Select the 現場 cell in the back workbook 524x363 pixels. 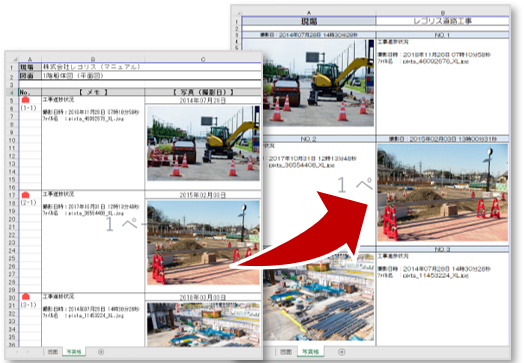pyautogui.click(x=309, y=21)
